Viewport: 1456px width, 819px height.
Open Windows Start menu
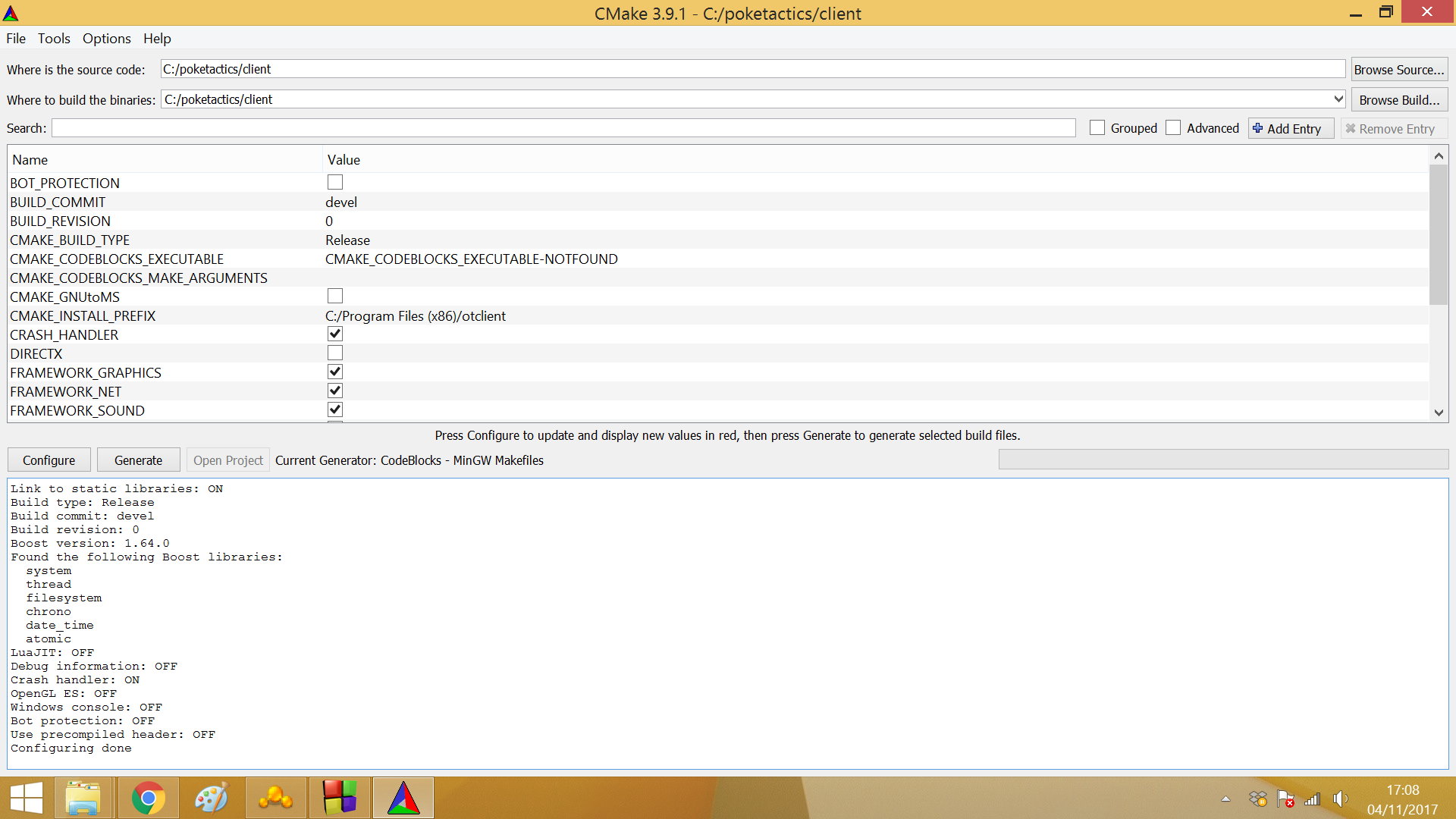click(27, 799)
